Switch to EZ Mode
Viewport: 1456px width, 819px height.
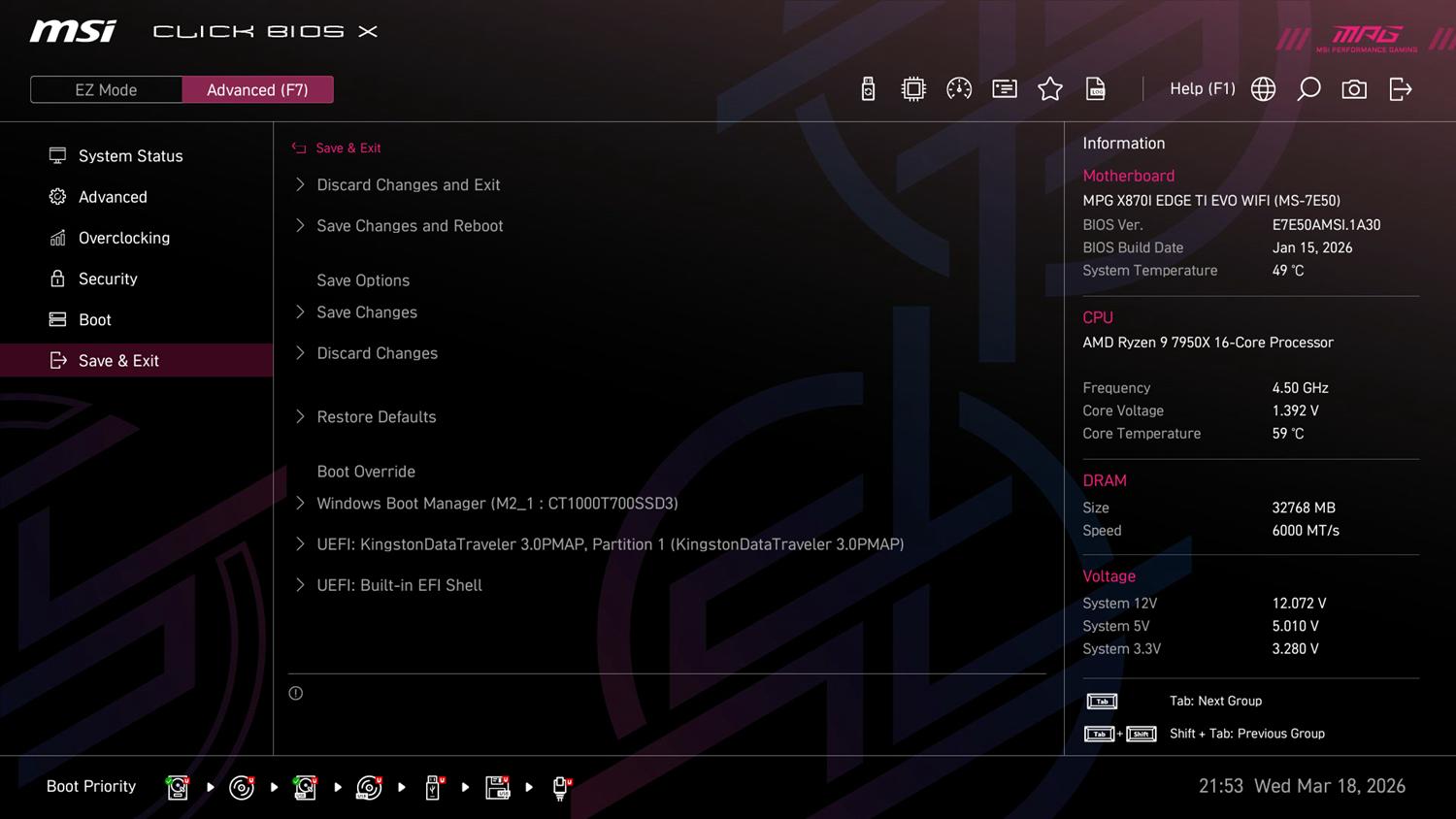click(x=106, y=89)
